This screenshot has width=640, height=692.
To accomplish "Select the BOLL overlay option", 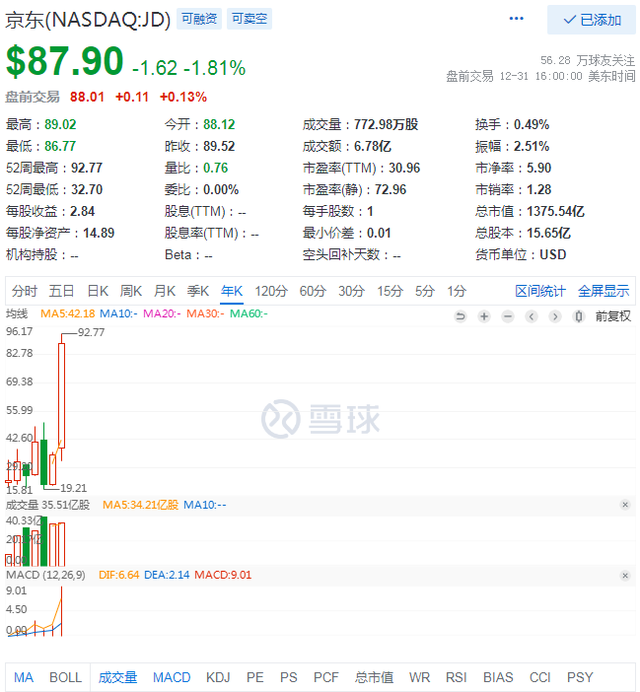I will click(x=65, y=677).
